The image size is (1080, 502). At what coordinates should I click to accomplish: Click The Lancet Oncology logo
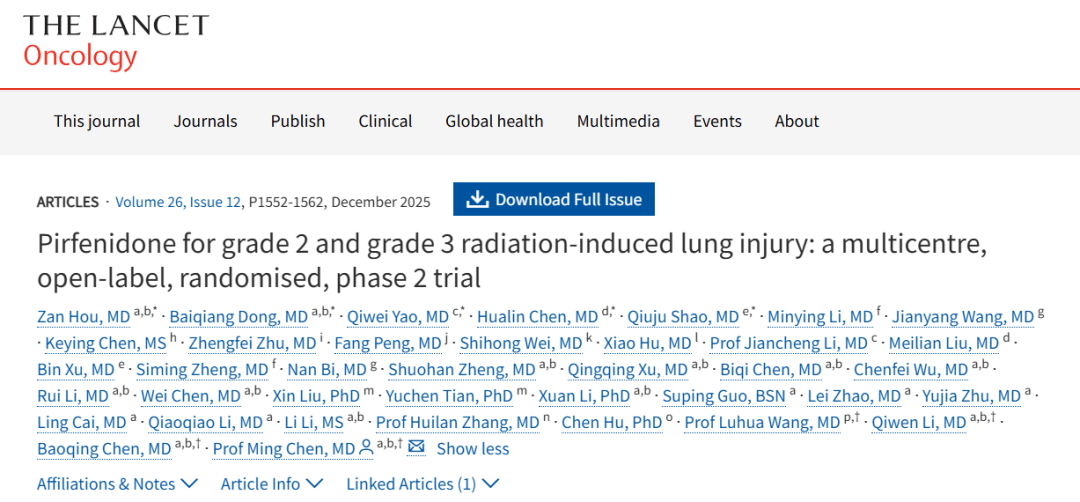pyautogui.click(x=116, y=40)
